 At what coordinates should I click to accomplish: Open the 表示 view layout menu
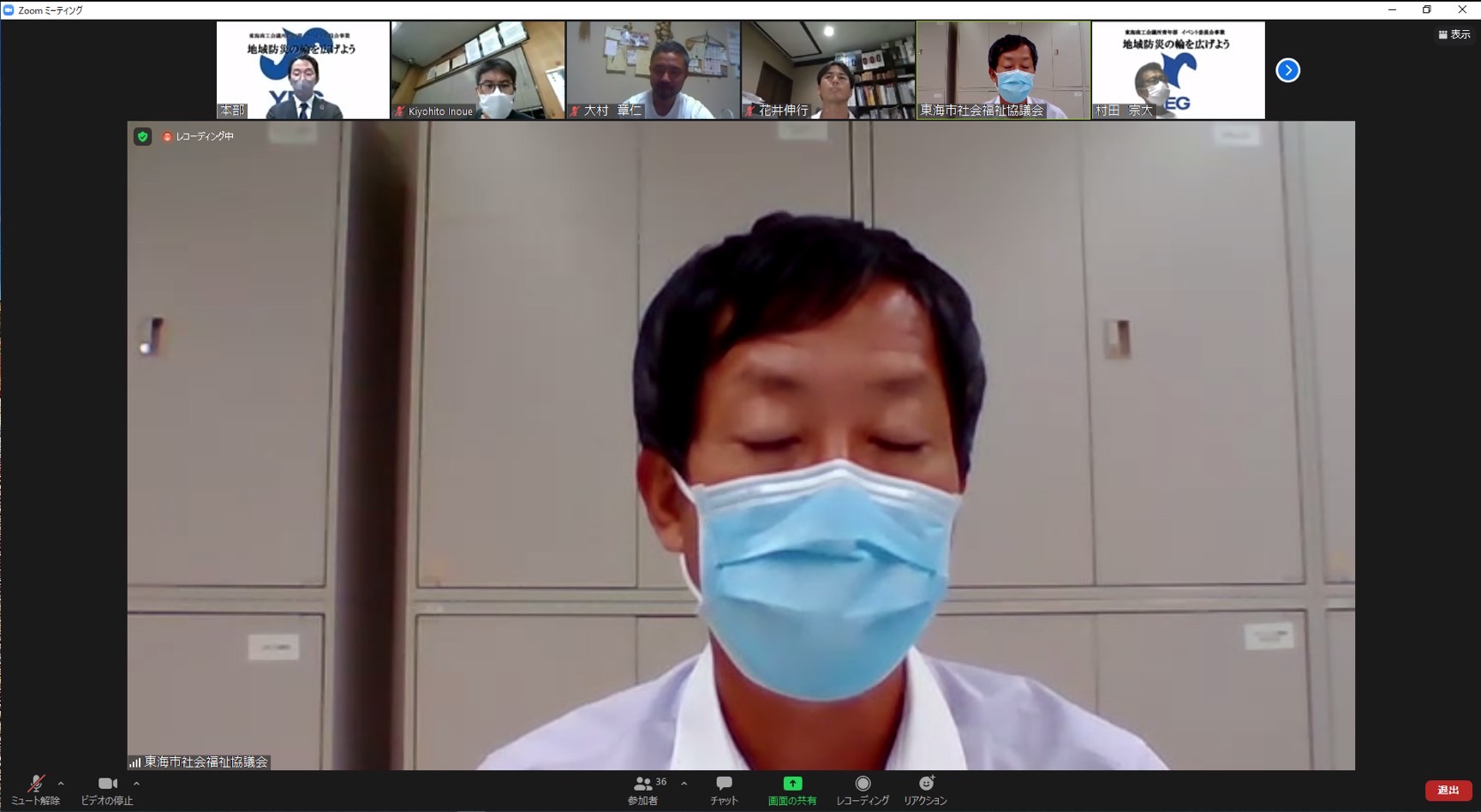(1454, 34)
